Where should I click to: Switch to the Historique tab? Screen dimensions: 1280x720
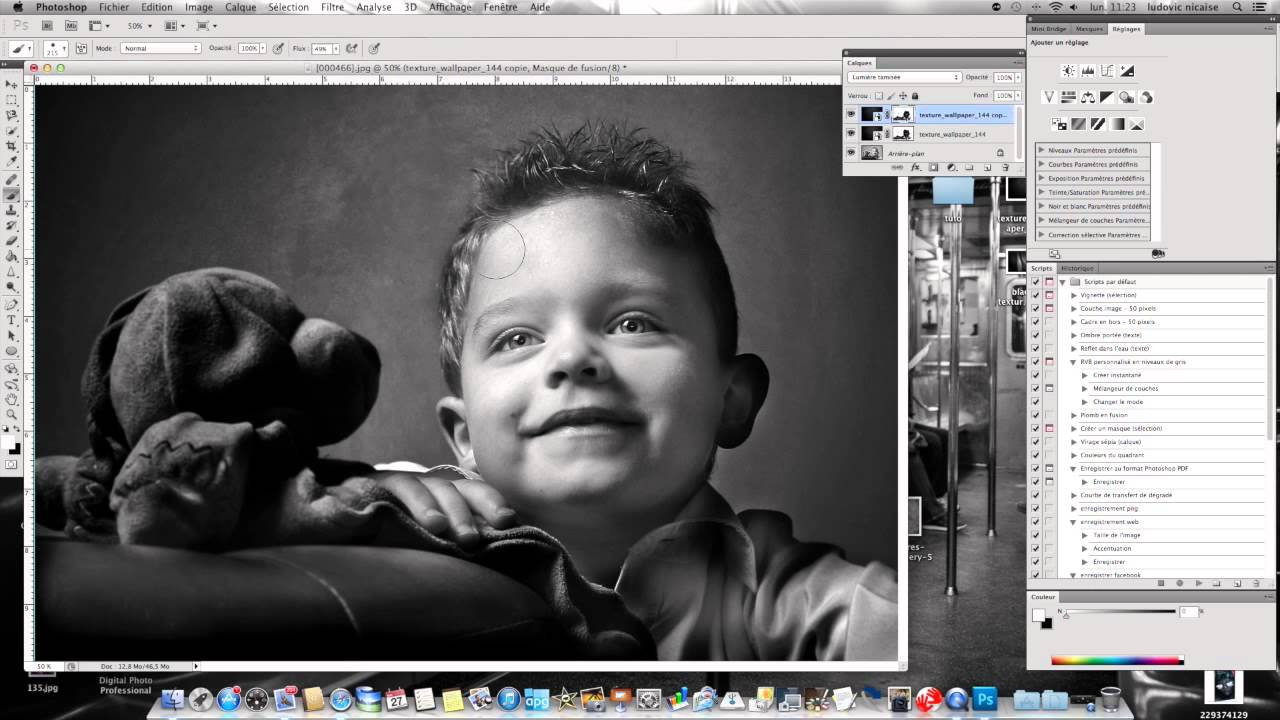(1077, 268)
